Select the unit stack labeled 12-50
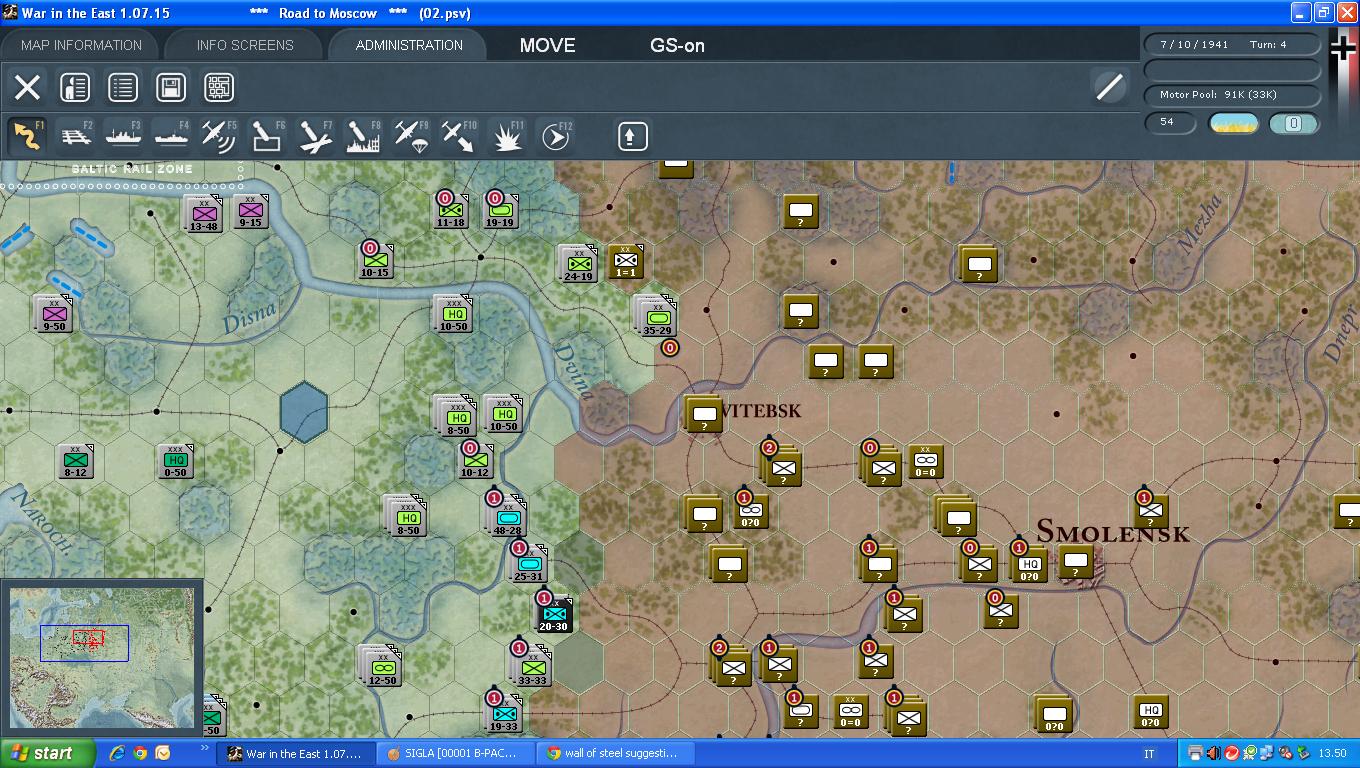This screenshot has height=768, width=1360. coord(380,666)
